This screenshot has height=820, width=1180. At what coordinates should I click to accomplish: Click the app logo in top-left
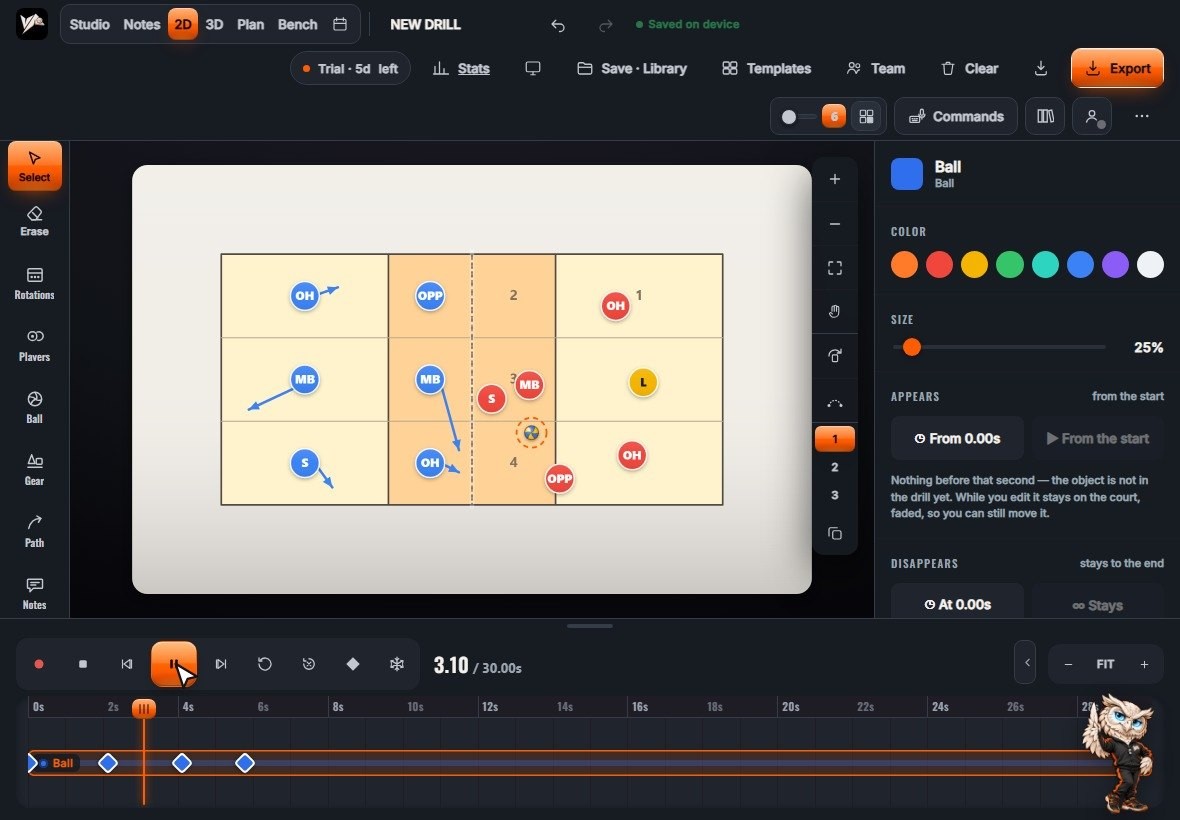(x=32, y=24)
